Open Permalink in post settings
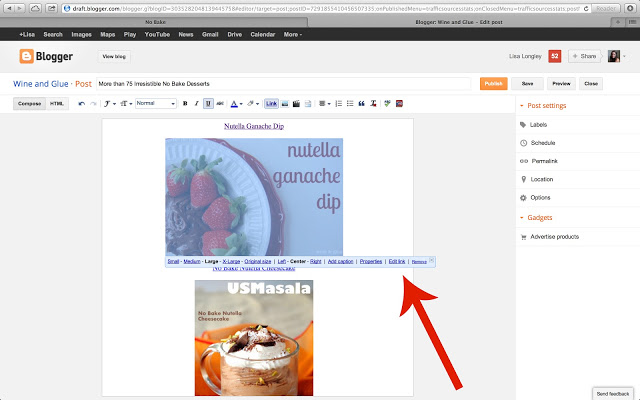Image resolution: width=640 pixels, height=400 pixels. click(539, 161)
